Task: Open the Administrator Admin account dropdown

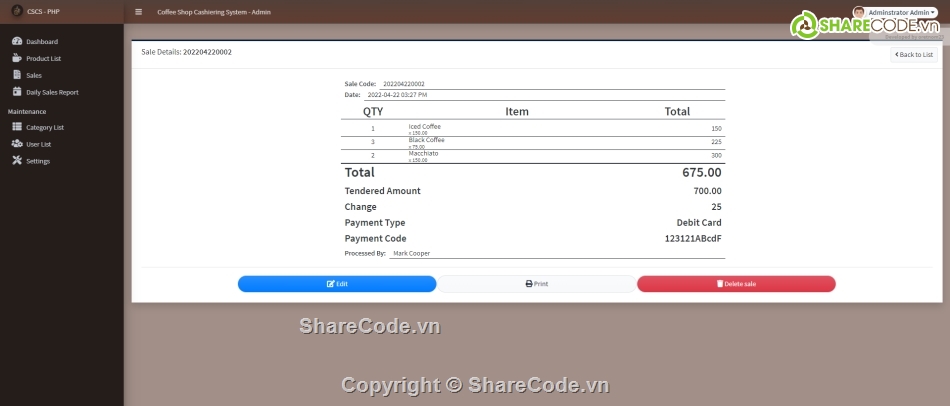Action: coord(901,12)
